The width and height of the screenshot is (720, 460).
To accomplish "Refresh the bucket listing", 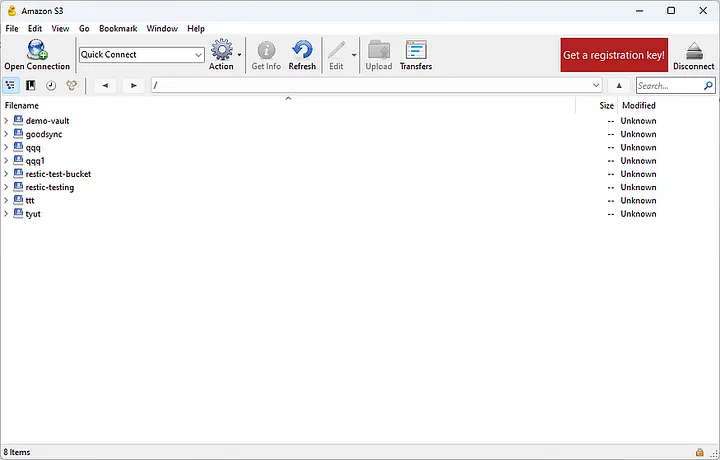I will pyautogui.click(x=302, y=55).
